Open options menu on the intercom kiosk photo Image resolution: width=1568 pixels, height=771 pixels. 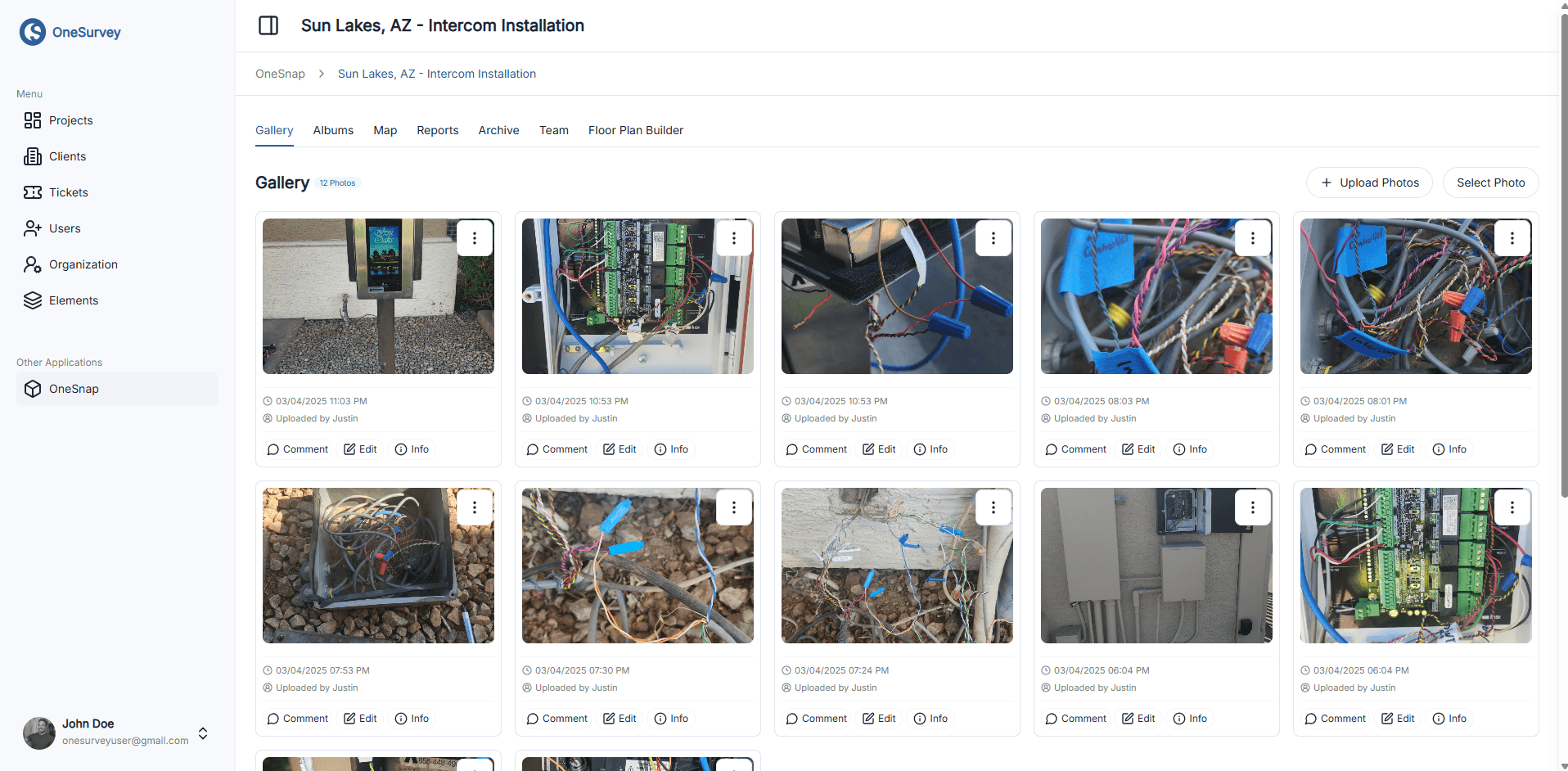pos(475,238)
